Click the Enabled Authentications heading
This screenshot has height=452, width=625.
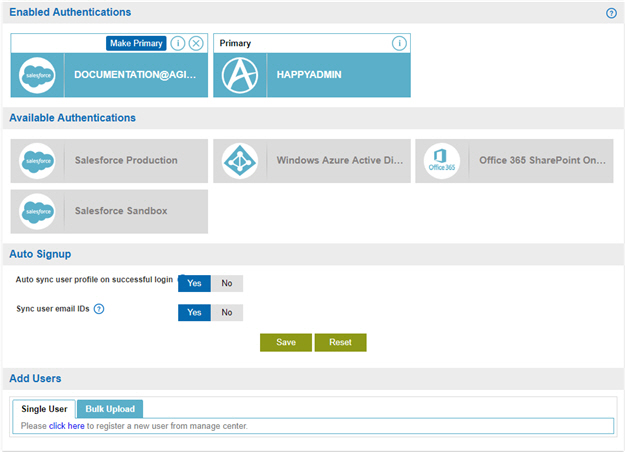click(70, 12)
